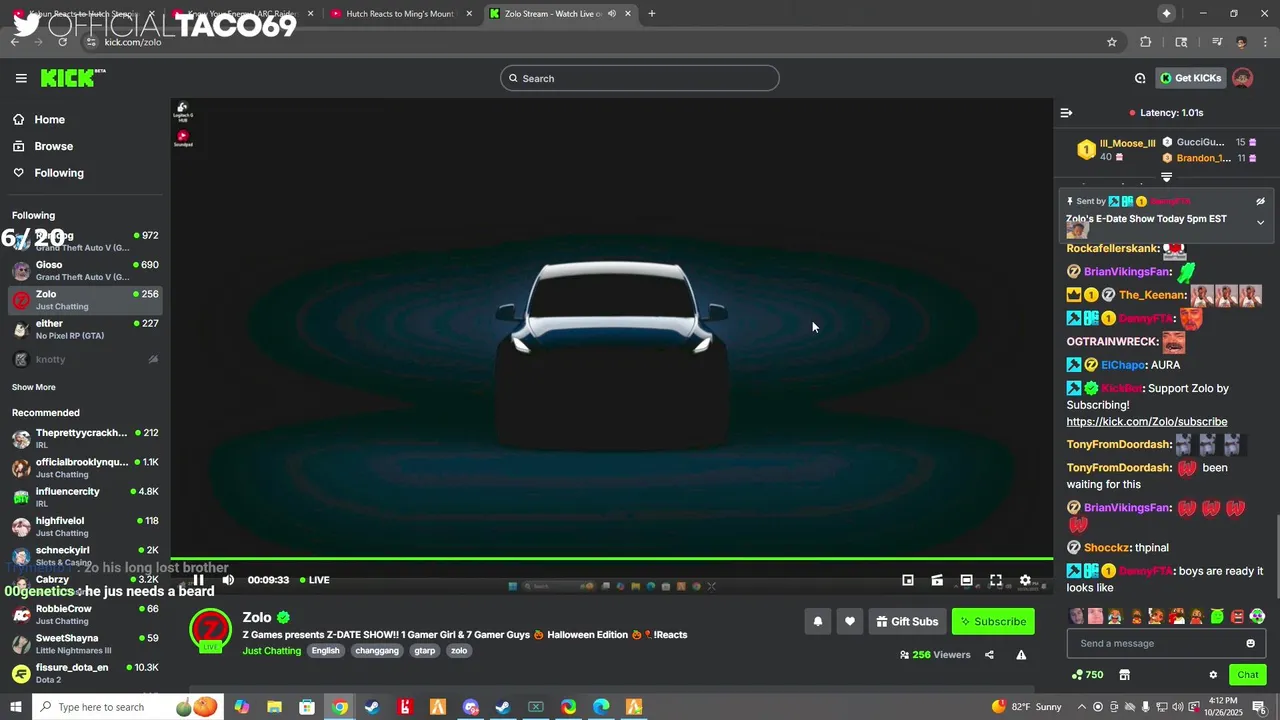This screenshot has height=720, width=1280.
Task: Open the Home sidebar item
Action: [49, 119]
